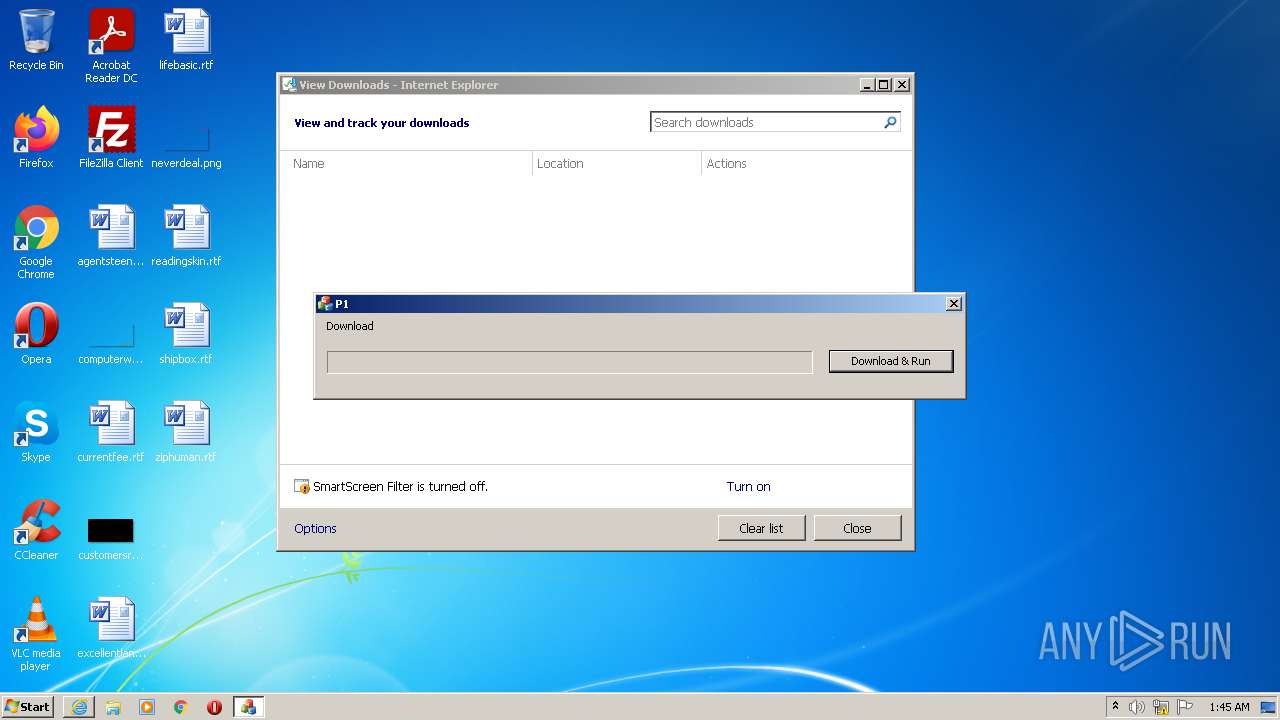The image size is (1280, 720).
Task: Click Internet Explorer taskbar icon
Action: click(79, 707)
